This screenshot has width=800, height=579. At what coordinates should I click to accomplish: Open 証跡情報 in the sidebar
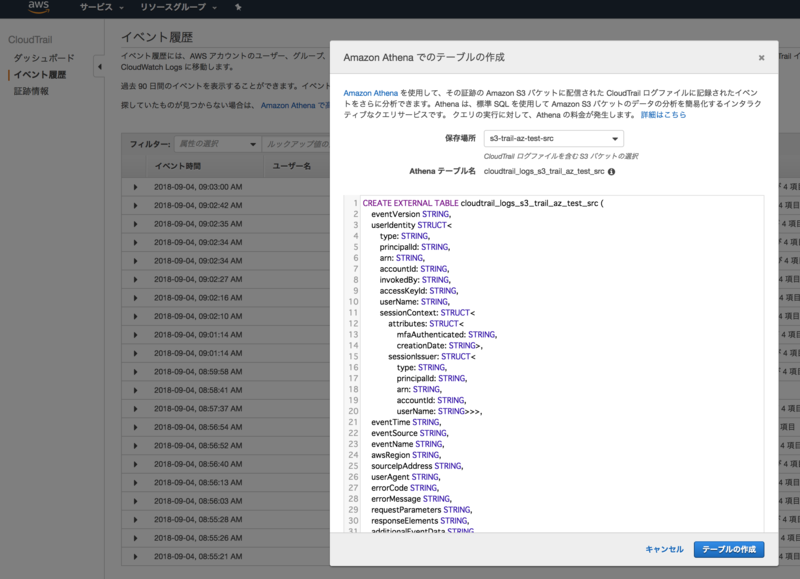31,91
